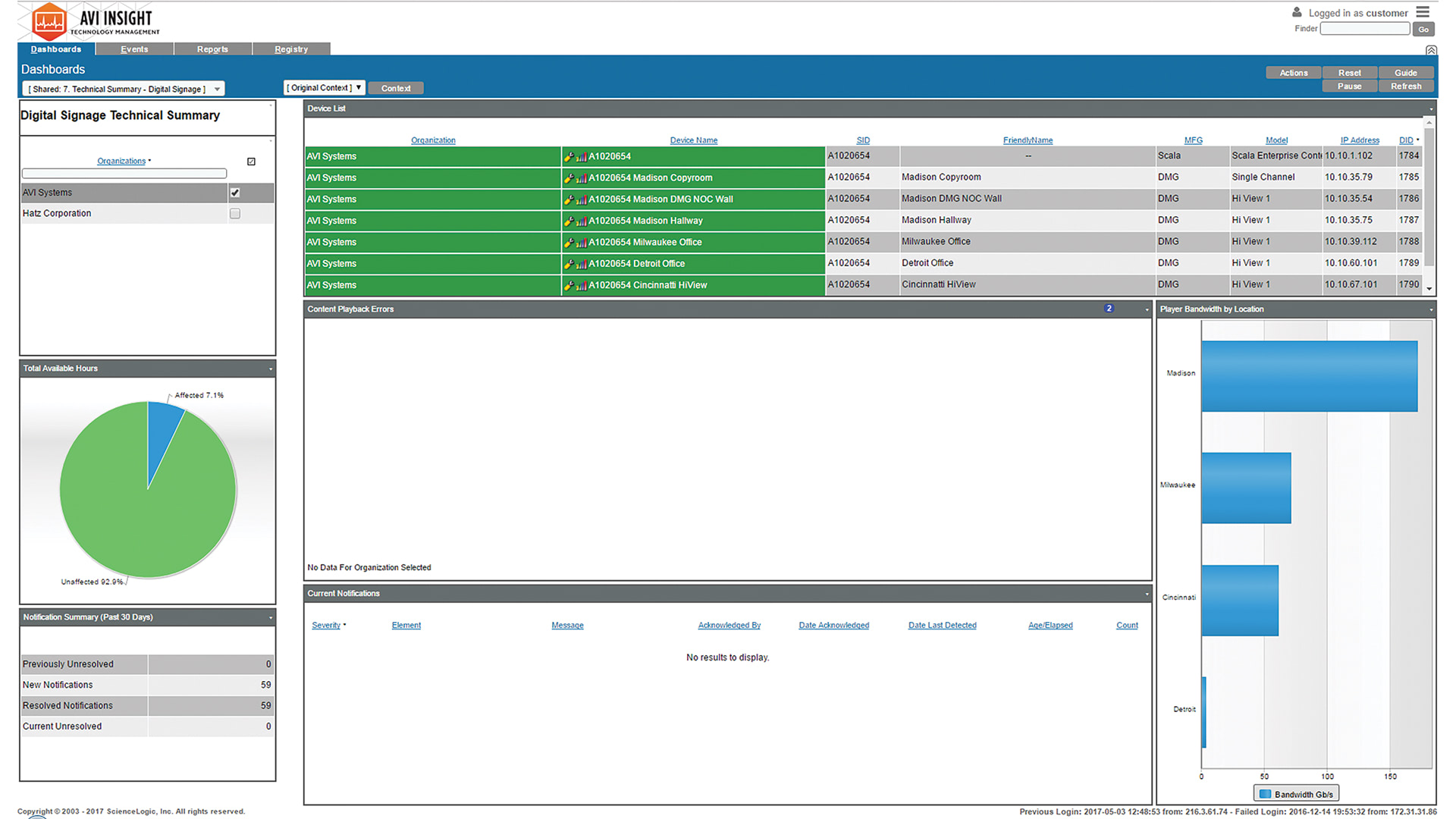
Task: Sort Device List by IP Address
Action: [x=1360, y=140]
